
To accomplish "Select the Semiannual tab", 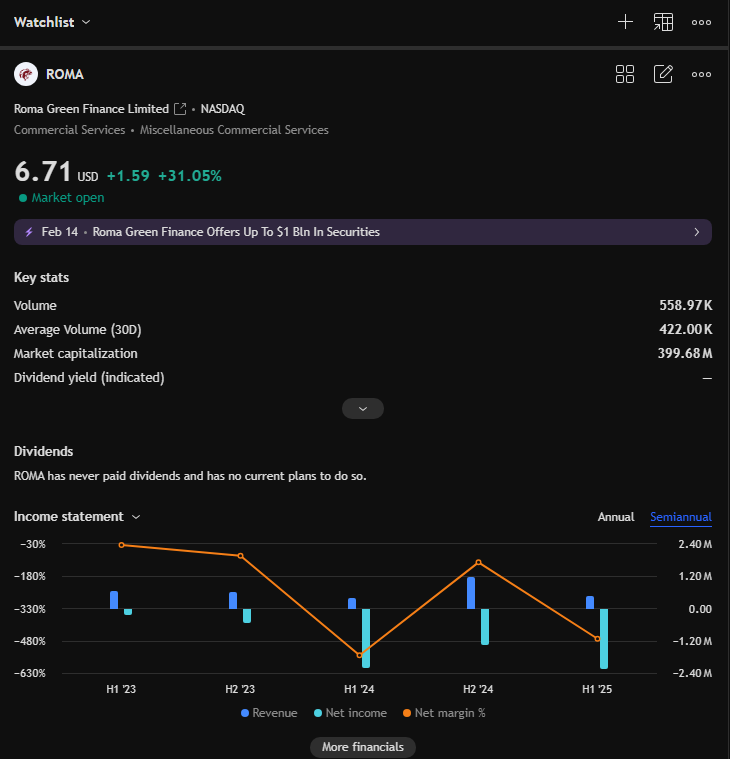I will 680,517.
